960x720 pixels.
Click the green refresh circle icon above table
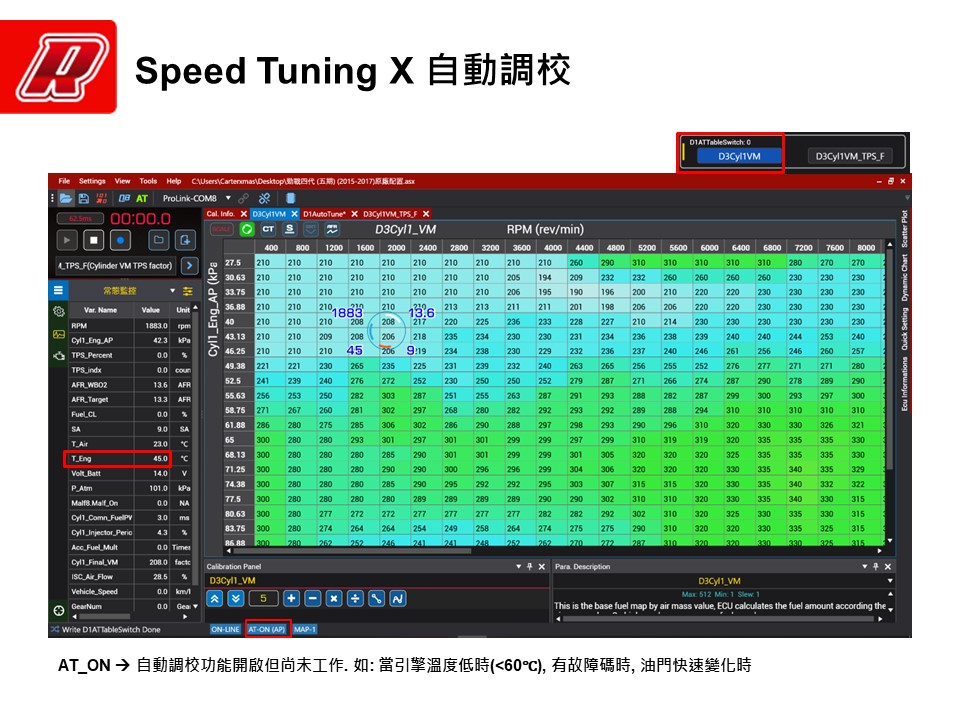click(x=247, y=229)
